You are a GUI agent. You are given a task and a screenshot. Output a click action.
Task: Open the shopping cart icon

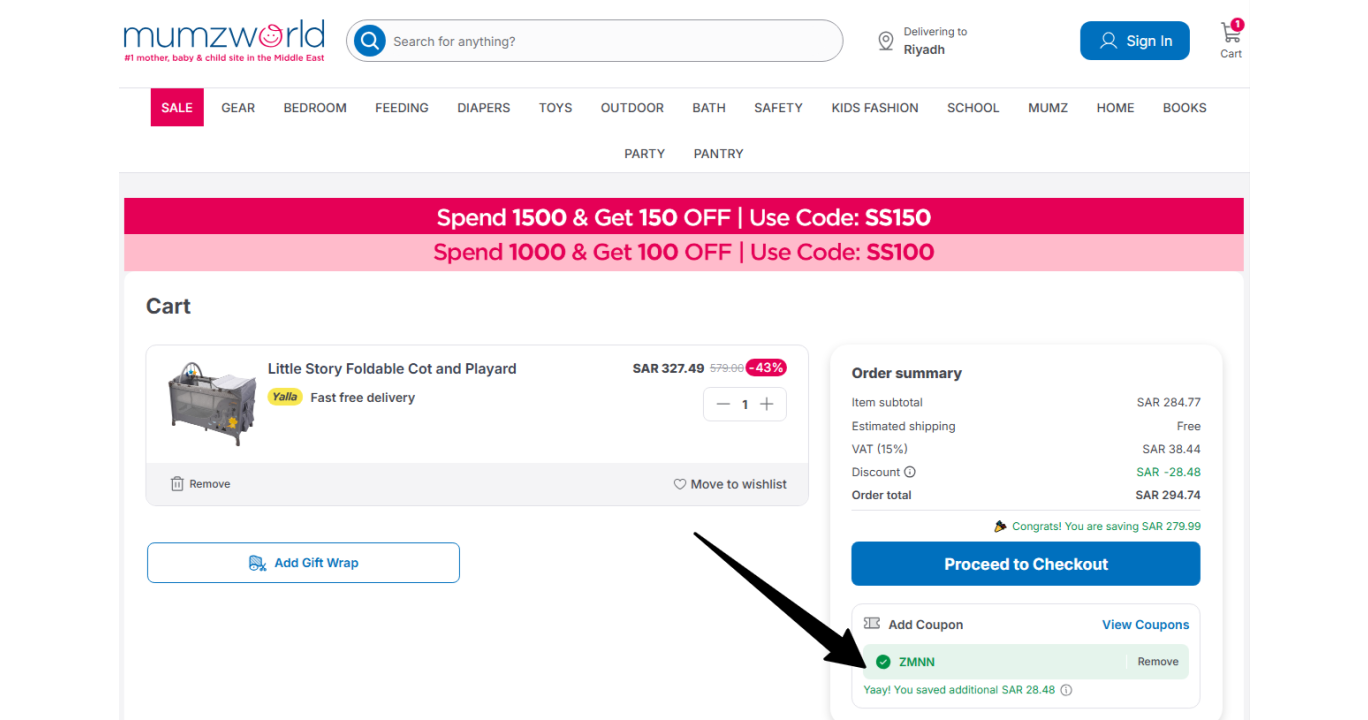coord(1231,34)
